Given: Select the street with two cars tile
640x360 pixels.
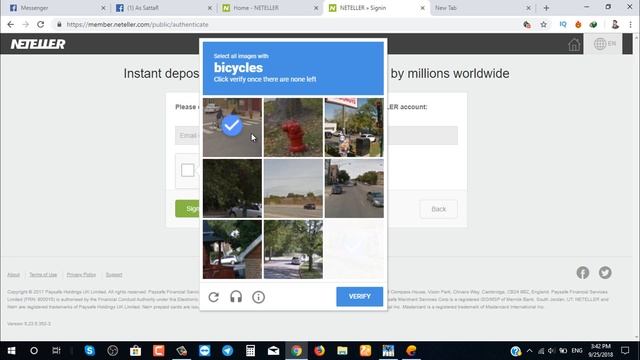Looking at the screenshot, I should pos(354,188).
